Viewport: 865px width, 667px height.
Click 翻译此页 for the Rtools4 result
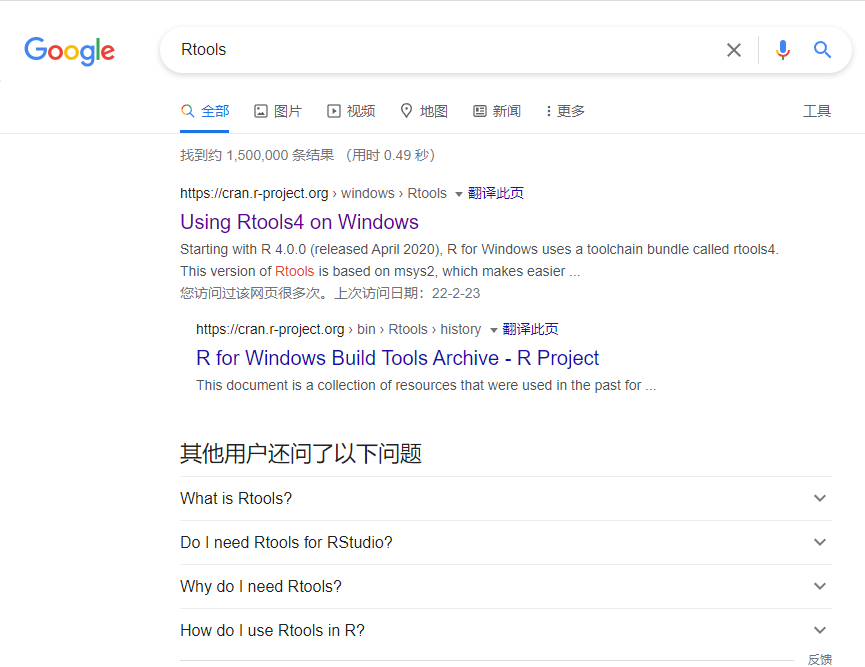495,193
